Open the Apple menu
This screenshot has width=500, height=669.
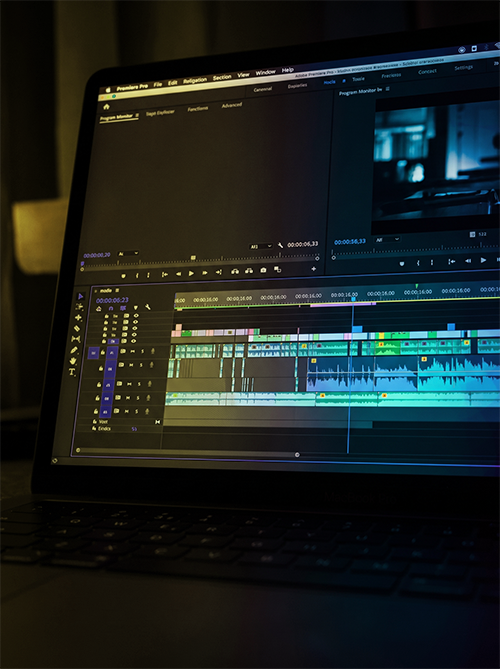tap(108, 90)
